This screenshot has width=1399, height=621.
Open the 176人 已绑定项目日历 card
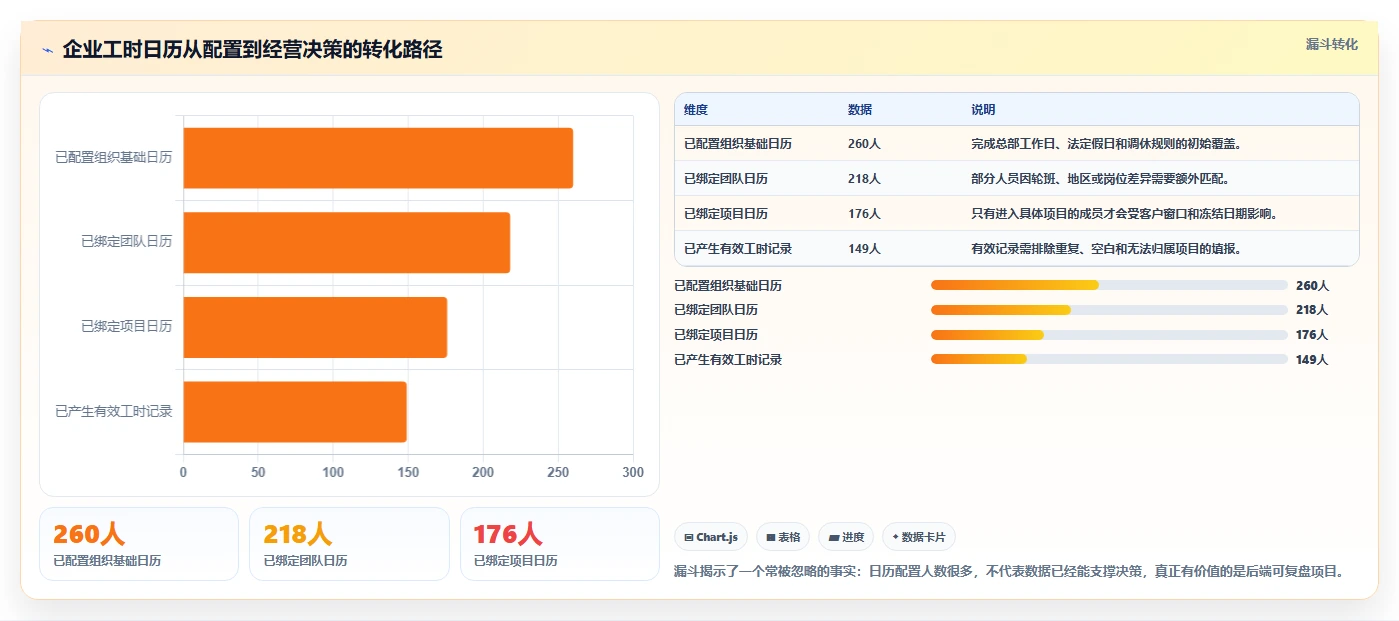point(560,544)
